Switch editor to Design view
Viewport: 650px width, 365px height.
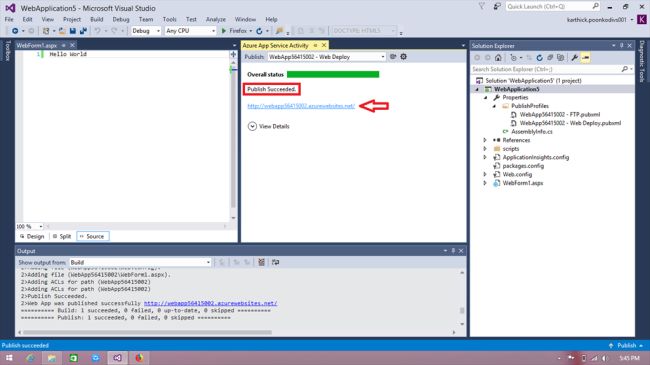[32, 236]
